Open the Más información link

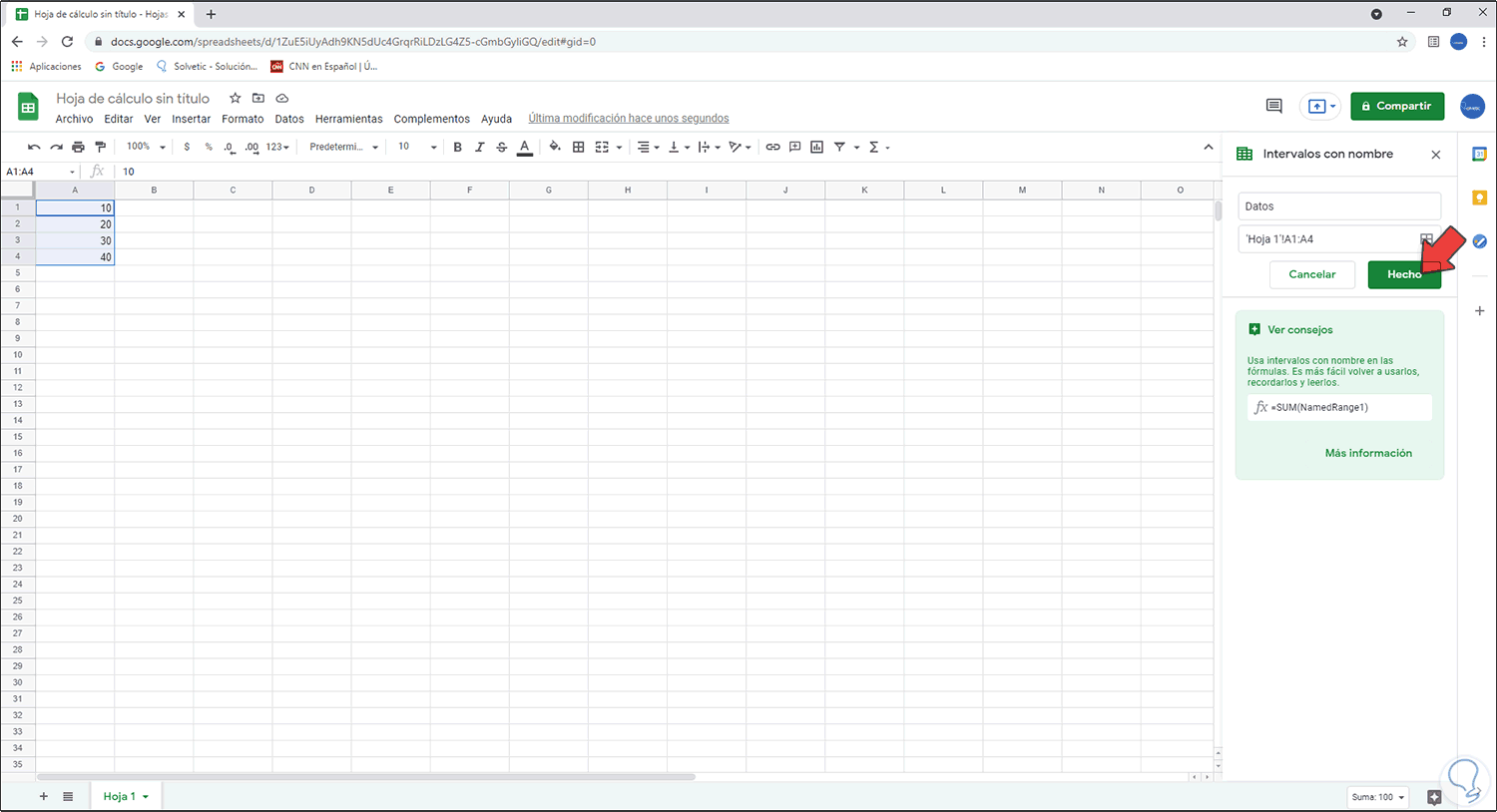(x=1368, y=452)
